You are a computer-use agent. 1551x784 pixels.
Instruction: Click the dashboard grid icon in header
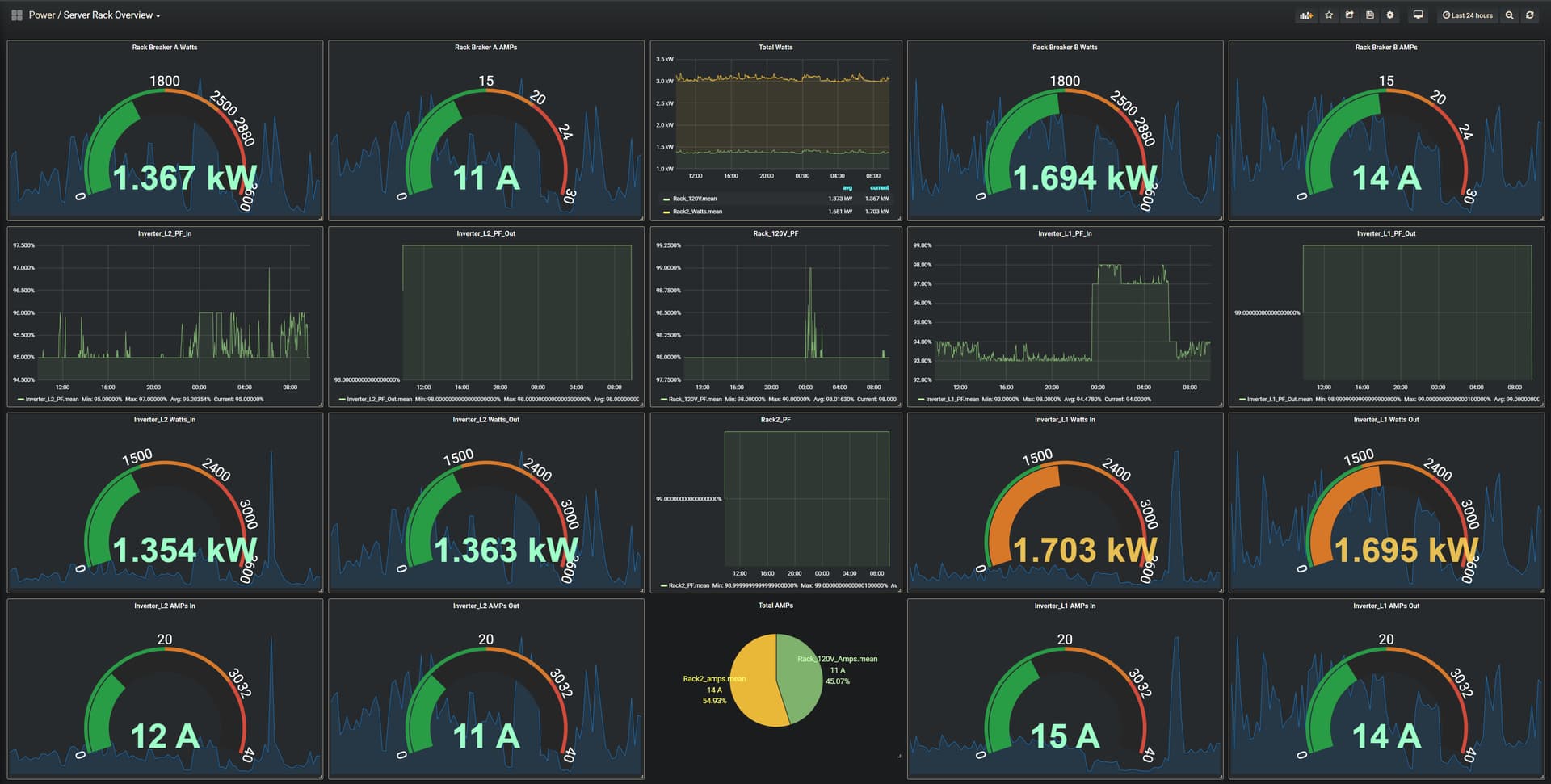[x=16, y=15]
